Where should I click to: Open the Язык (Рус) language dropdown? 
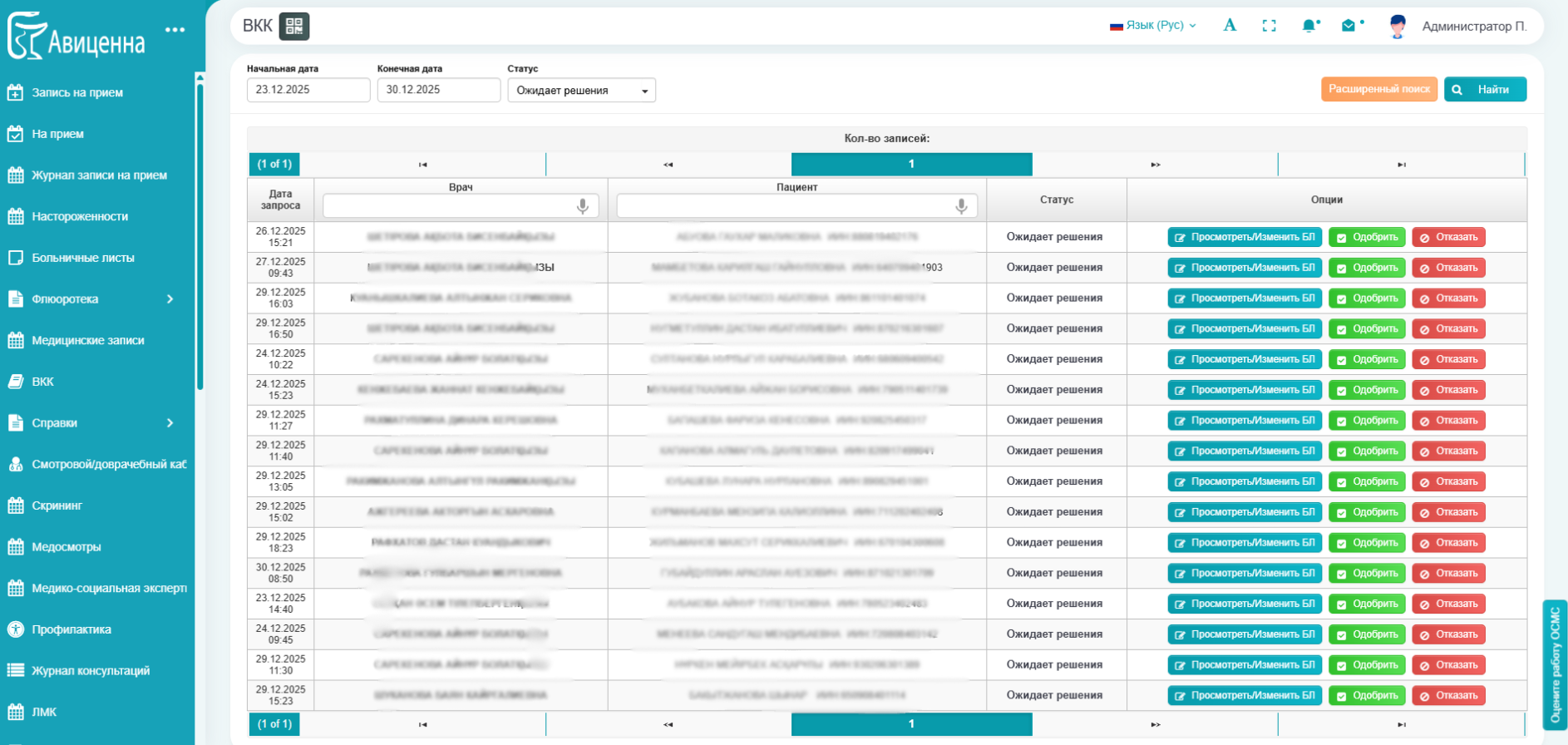[x=1153, y=26]
